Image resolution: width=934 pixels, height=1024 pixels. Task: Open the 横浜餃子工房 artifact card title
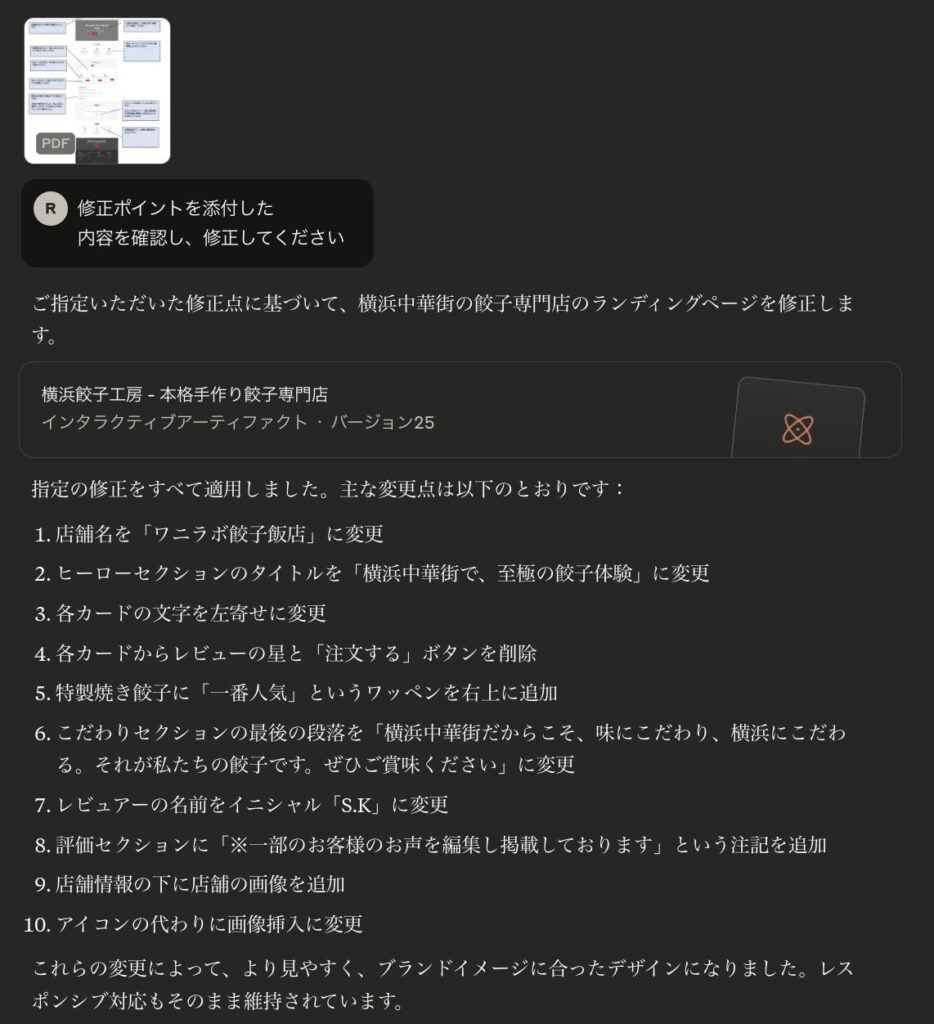(x=185, y=394)
